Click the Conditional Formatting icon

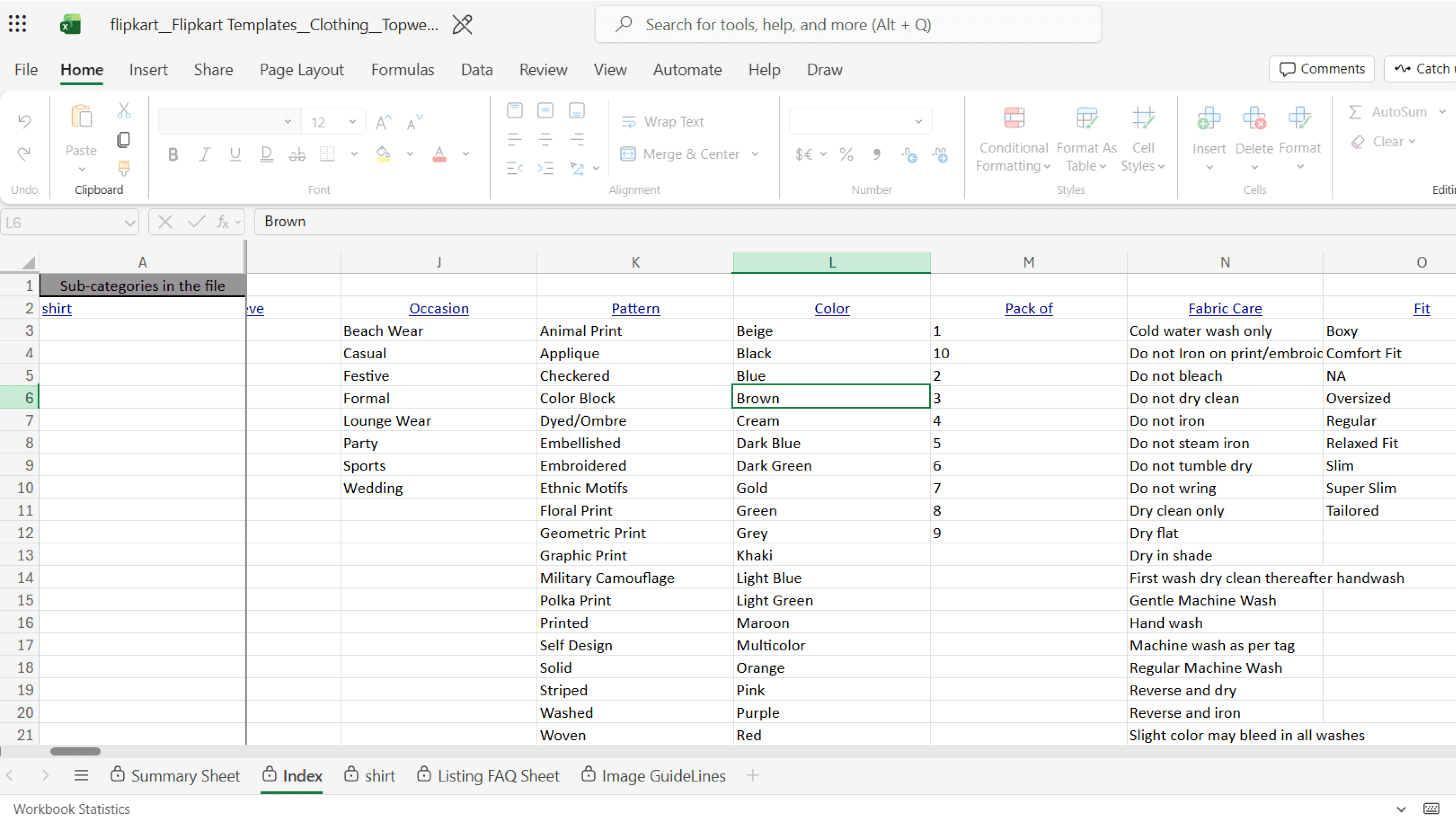[x=1014, y=118]
